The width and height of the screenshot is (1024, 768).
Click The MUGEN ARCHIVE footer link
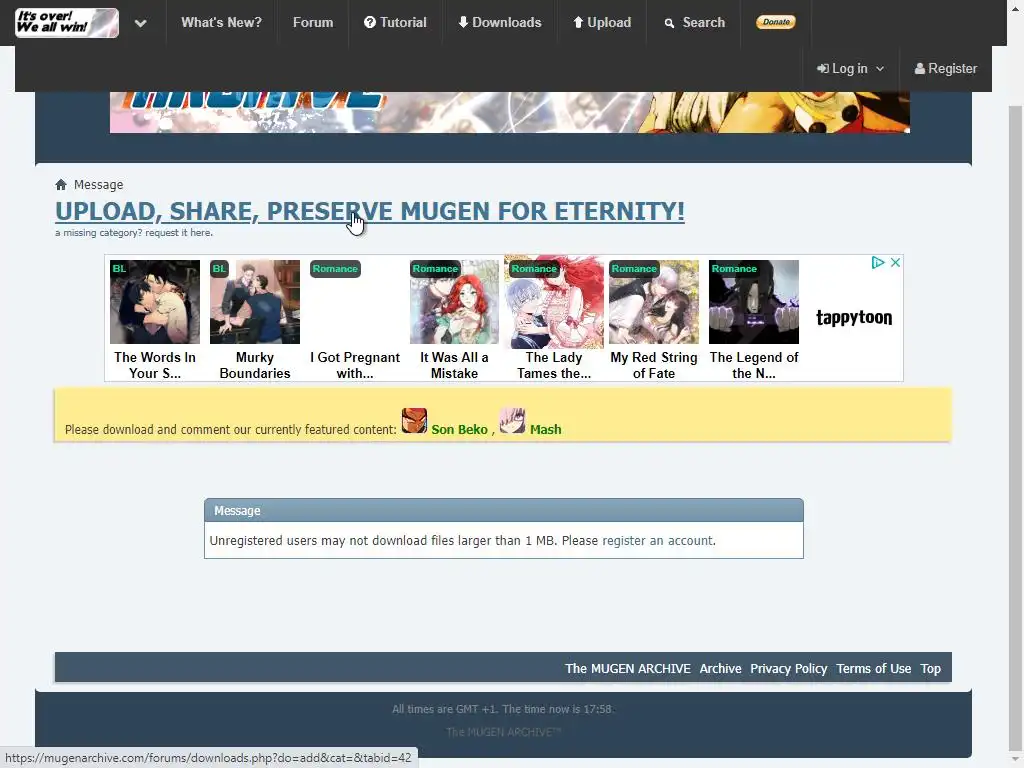(x=628, y=668)
